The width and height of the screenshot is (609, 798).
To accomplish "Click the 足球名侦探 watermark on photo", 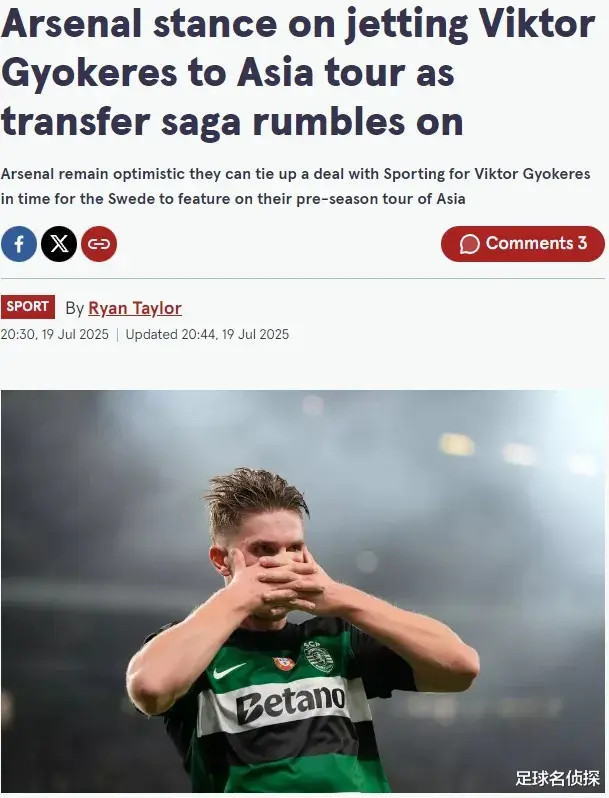I will pyautogui.click(x=558, y=778).
